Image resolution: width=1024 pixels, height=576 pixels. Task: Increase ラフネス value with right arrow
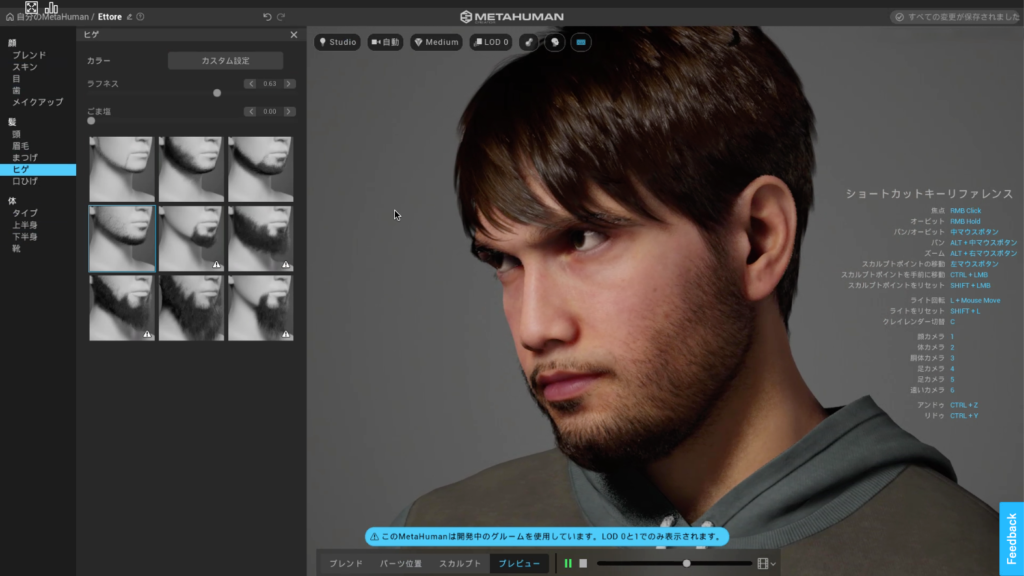(x=289, y=84)
